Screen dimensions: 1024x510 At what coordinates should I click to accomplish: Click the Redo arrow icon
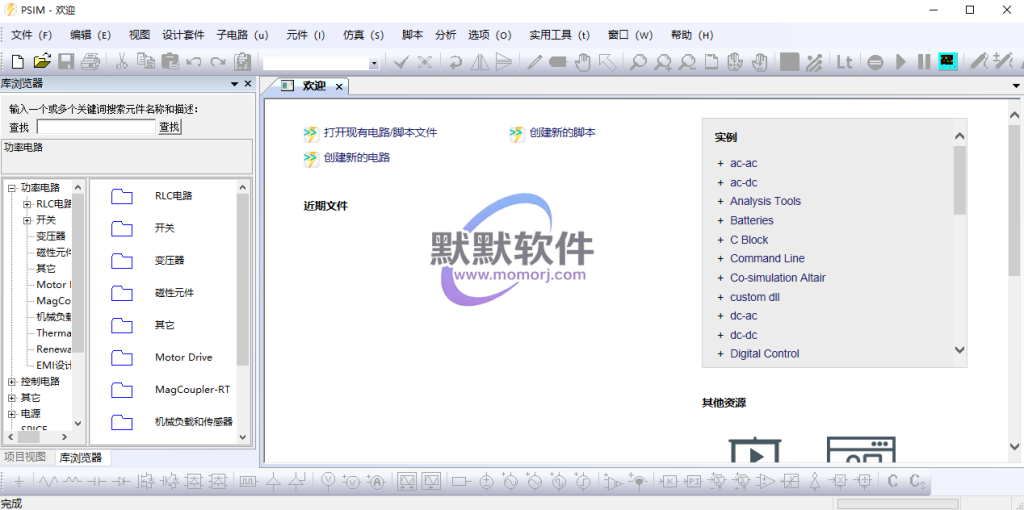tap(217, 62)
